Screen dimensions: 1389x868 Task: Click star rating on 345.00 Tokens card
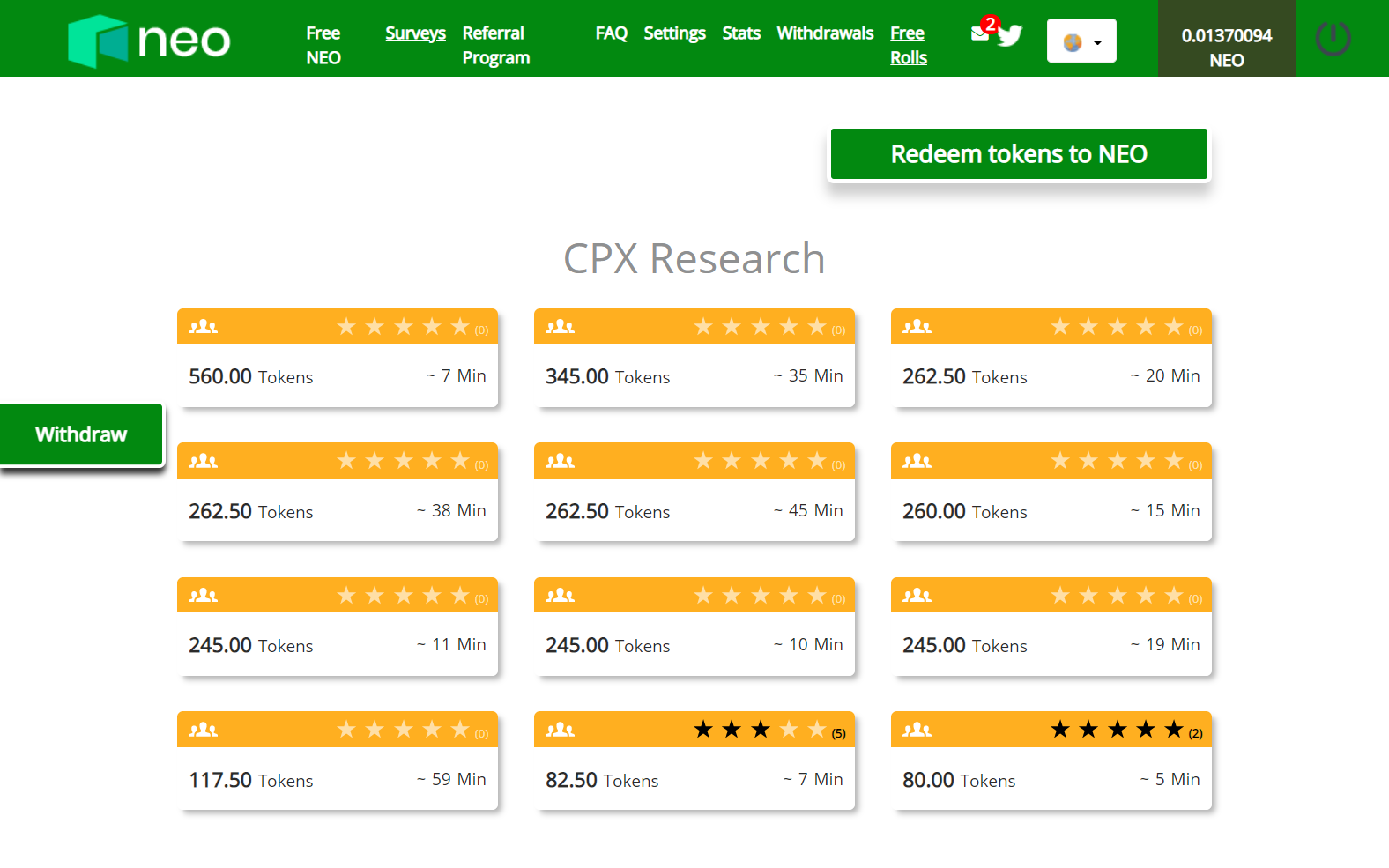click(761, 327)
